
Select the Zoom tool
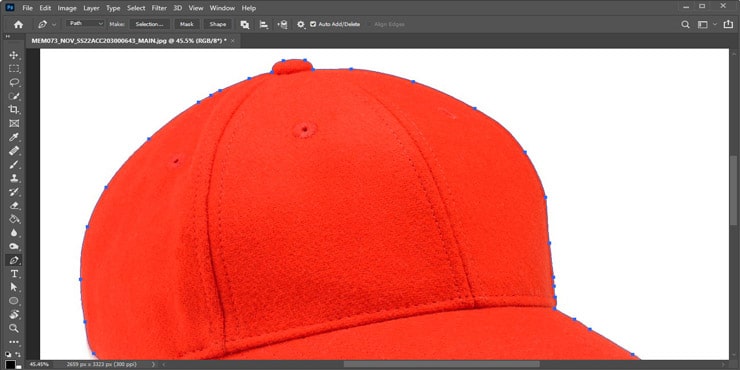click(x=14, y=328)
